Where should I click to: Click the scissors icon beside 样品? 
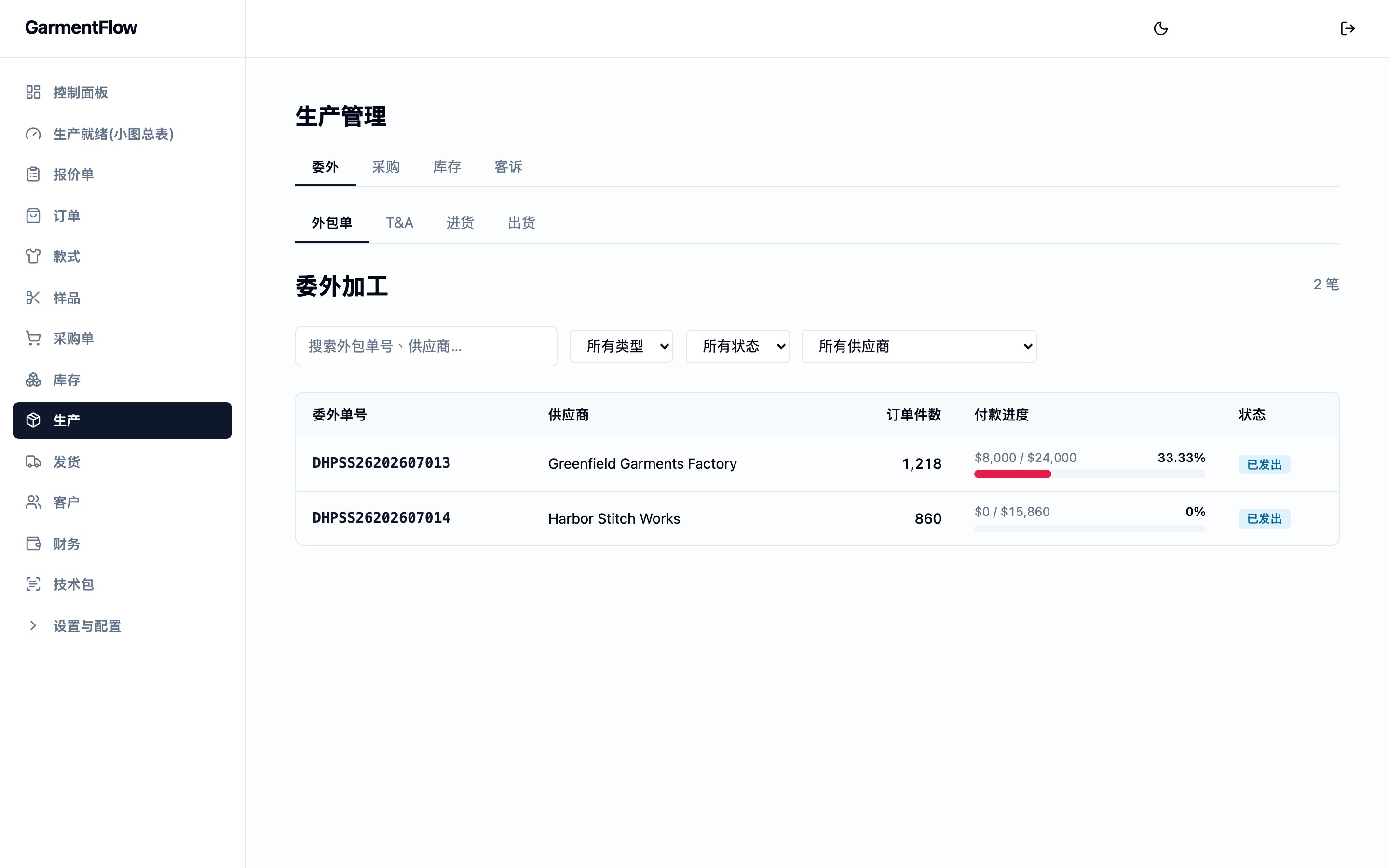[33, 298]
